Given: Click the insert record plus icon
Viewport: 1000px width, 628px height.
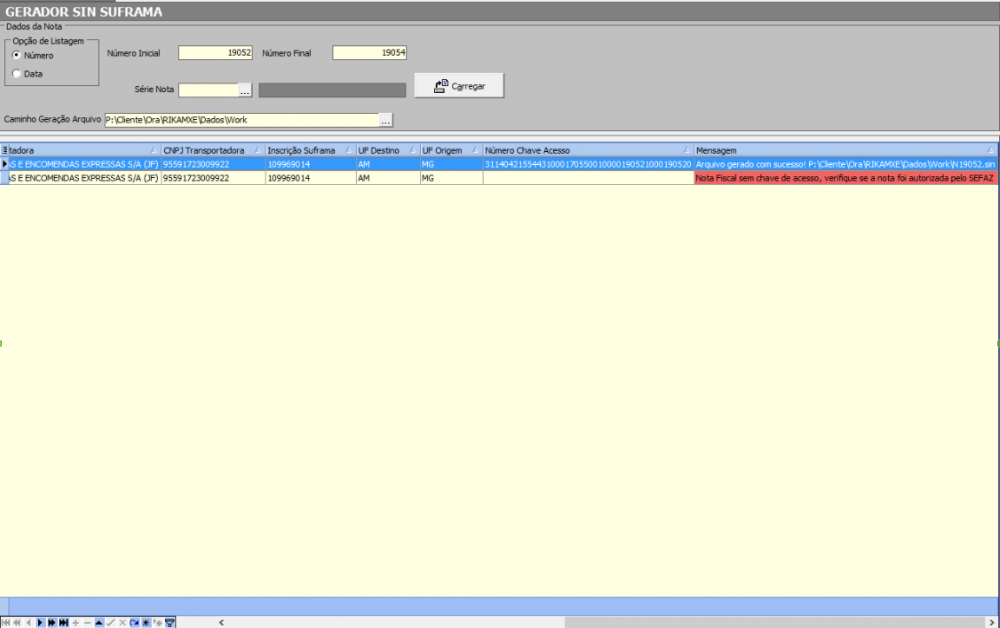Looking at the screenshot, I should pos(75,622).
